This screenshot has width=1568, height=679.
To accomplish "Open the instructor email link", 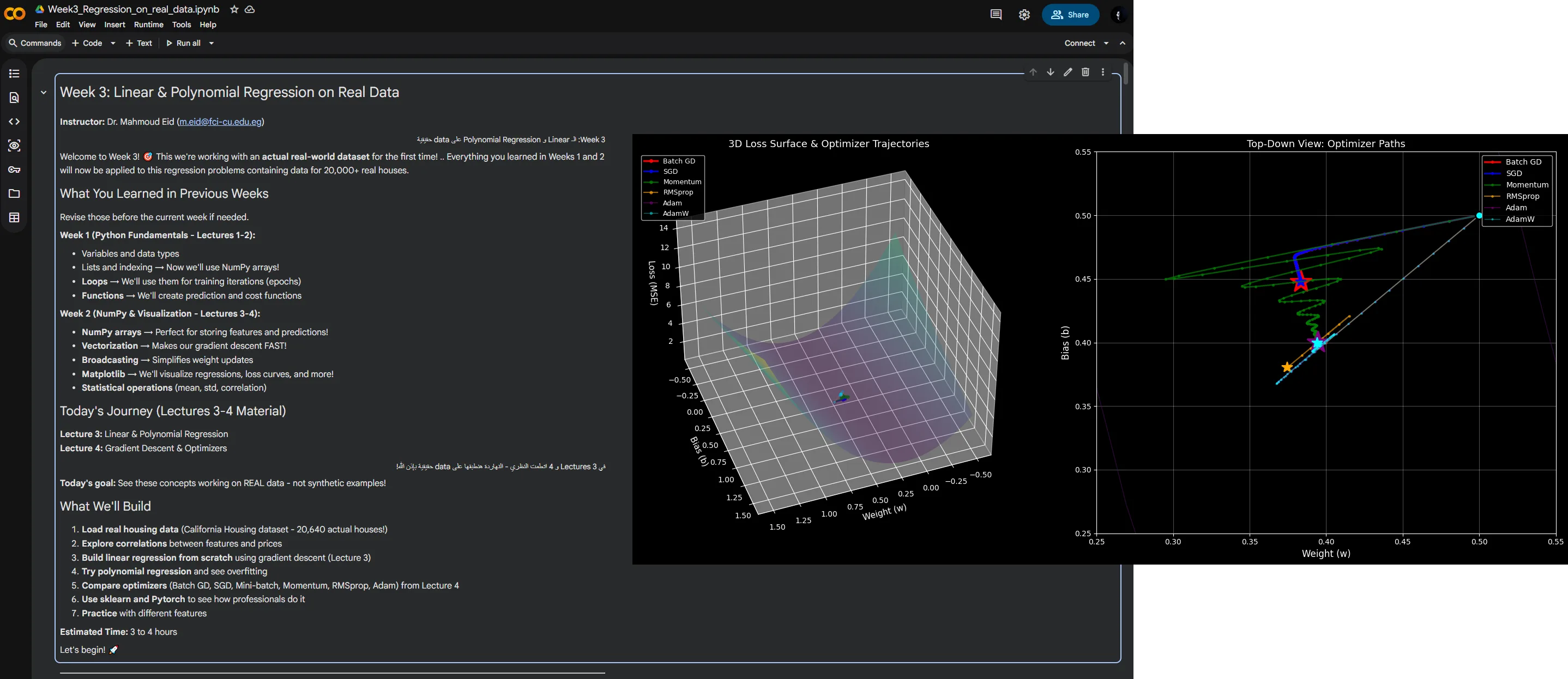I will pos(220,122).
